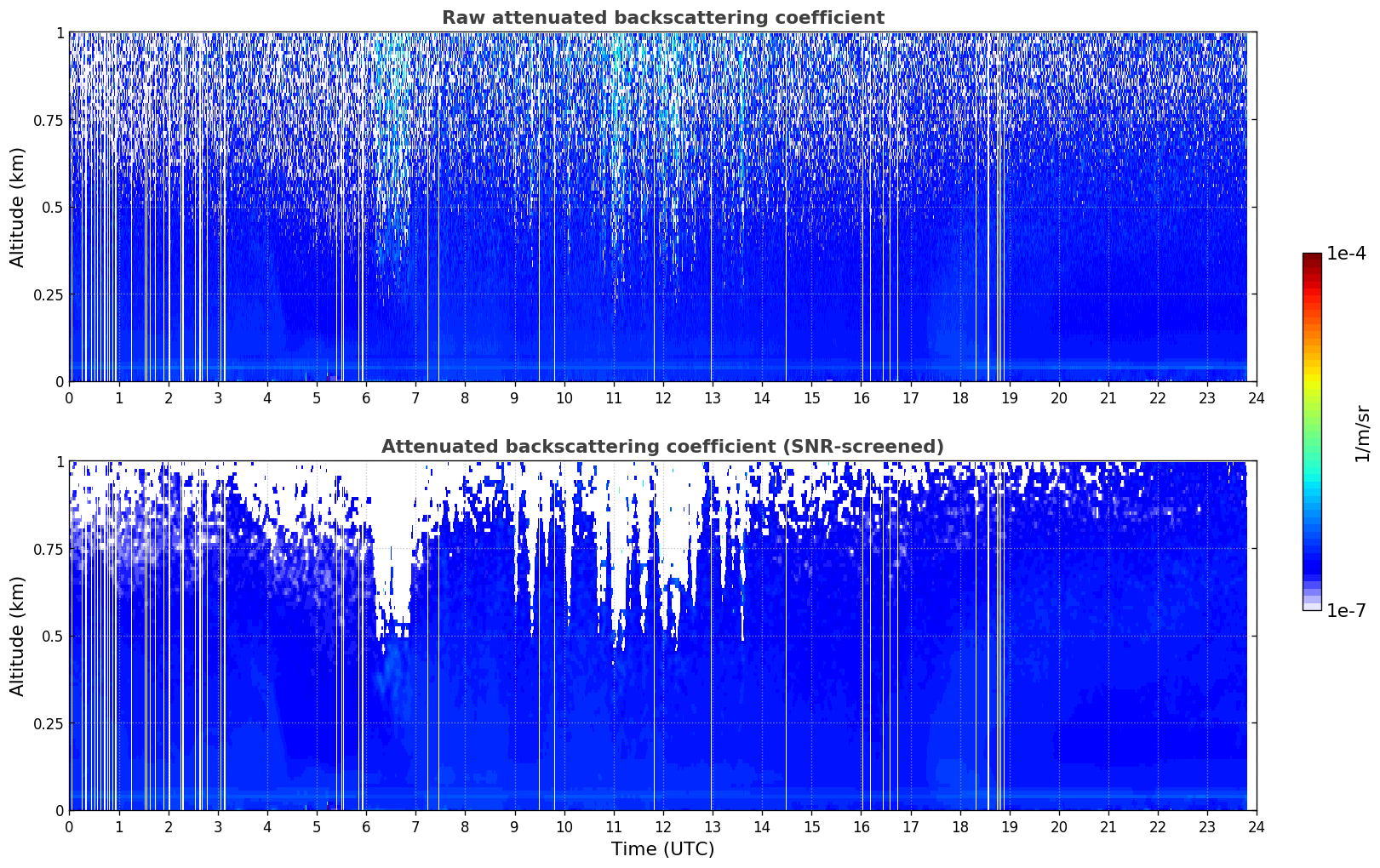Click the '1e-4' colorbar maximum label
Viewport: 1380px width, 868px height.
1346,254
